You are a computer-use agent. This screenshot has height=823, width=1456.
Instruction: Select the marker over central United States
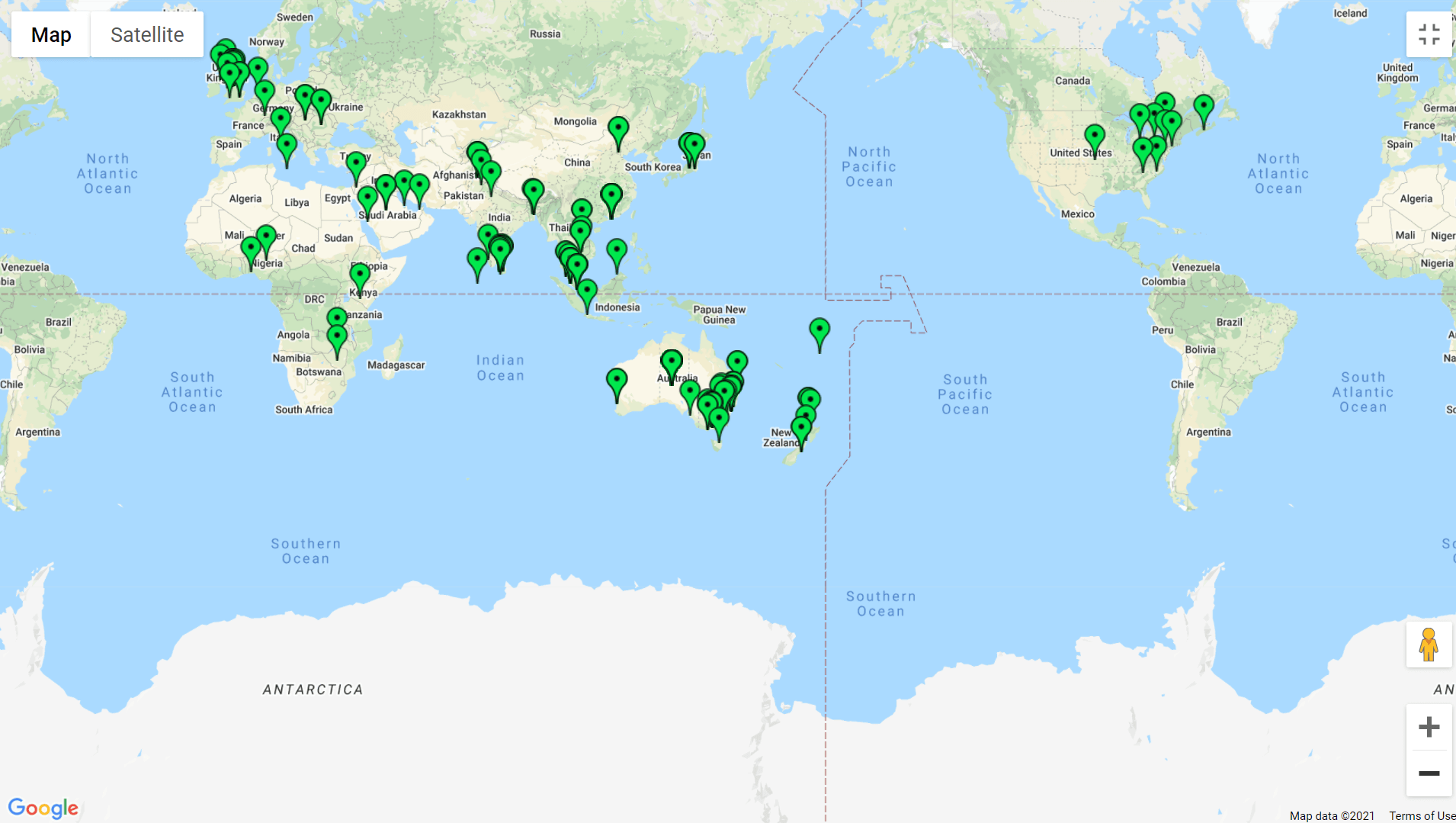(x=1095, y=138)
